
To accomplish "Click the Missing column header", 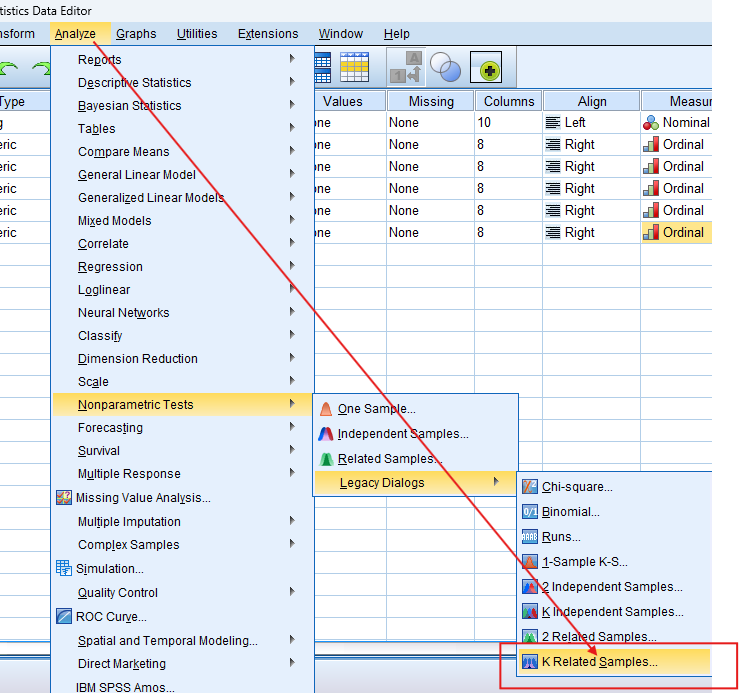I will [431, 101].
